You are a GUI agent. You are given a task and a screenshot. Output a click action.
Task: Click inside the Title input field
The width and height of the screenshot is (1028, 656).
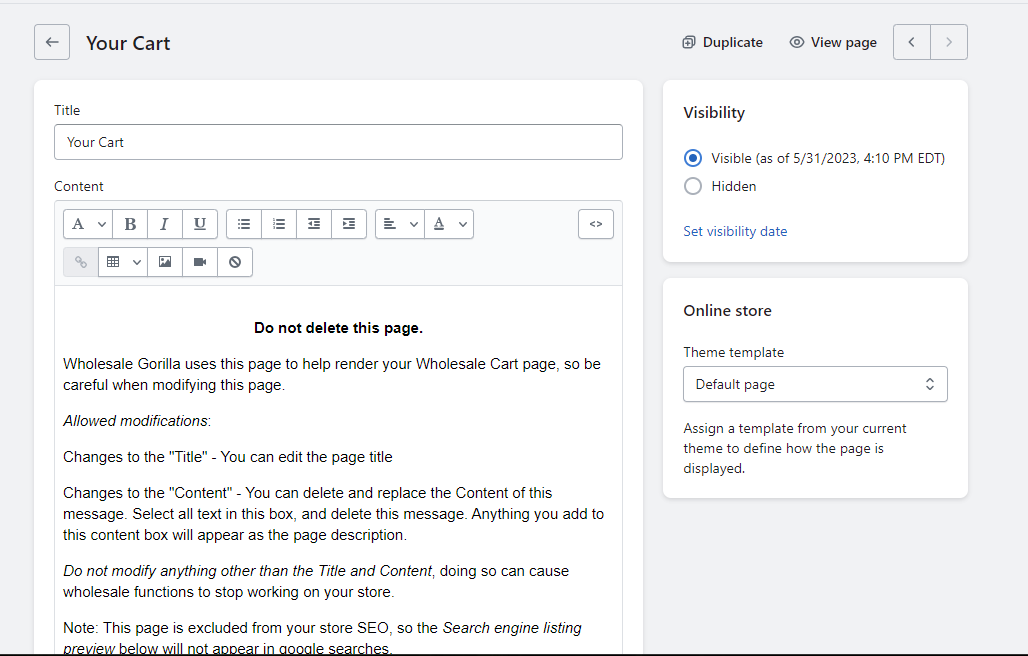point(338,142)
